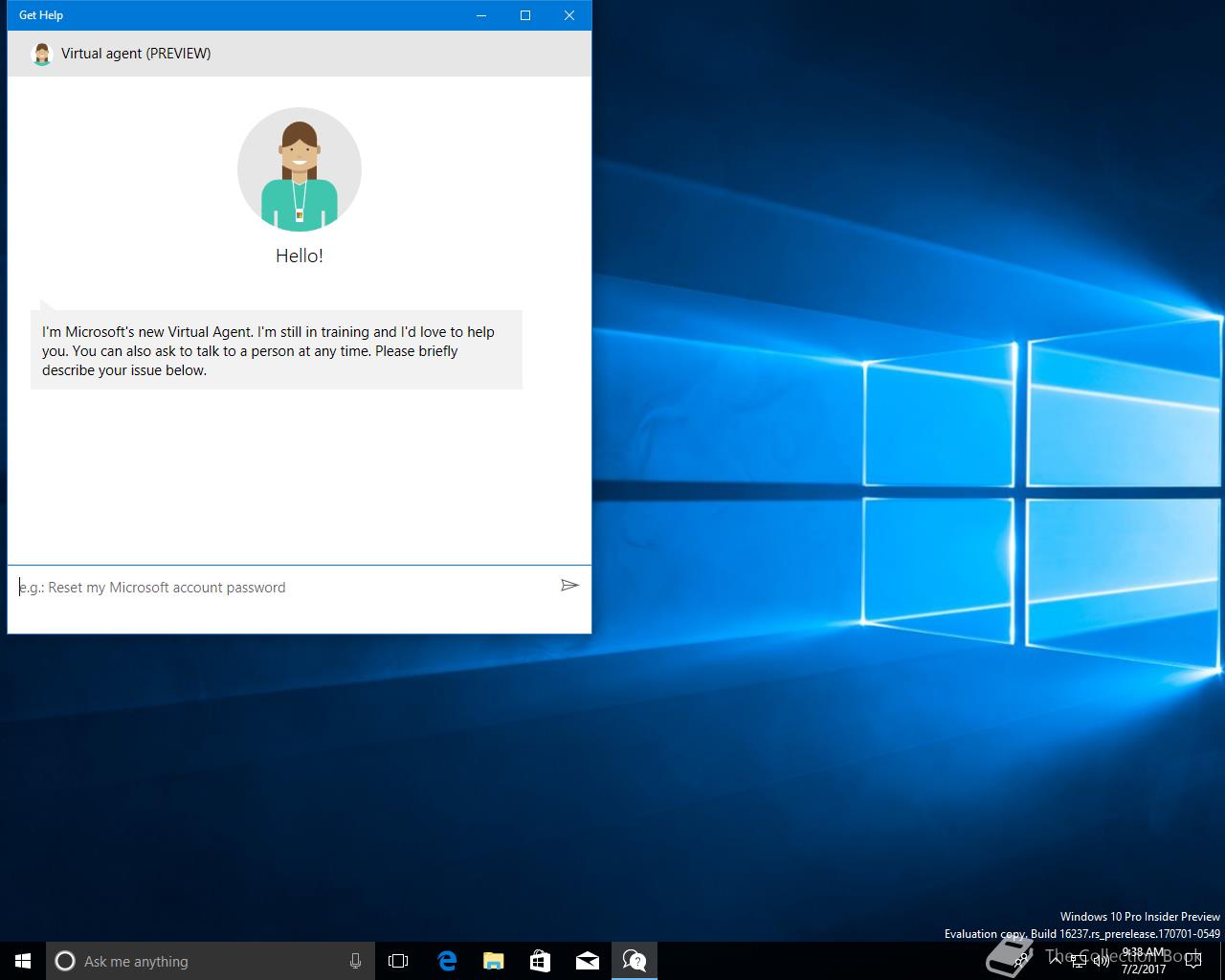The width and height of the screenshot is (1225, 980).
Task: Click the Show desktop sliver at the taskbar edge
Action: (1222, 961)
